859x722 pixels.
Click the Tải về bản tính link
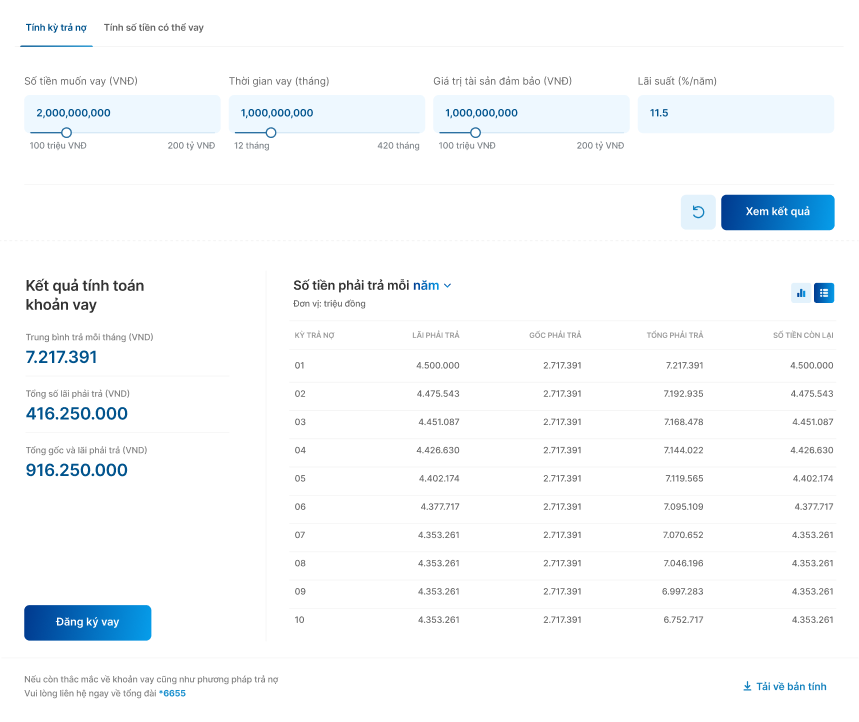tap(791, 687)
